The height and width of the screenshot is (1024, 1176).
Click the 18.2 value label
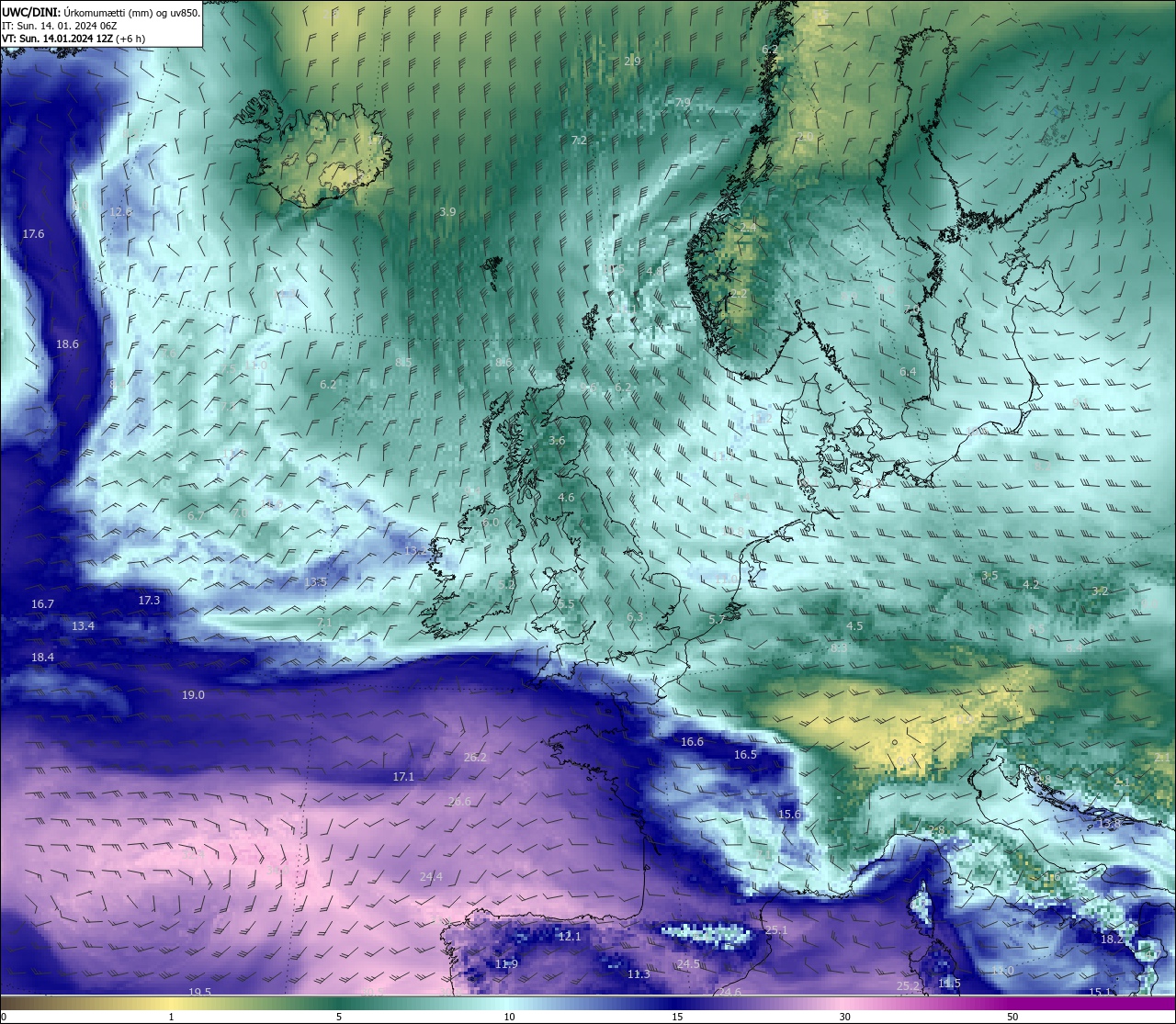[x=1112, y=940]
